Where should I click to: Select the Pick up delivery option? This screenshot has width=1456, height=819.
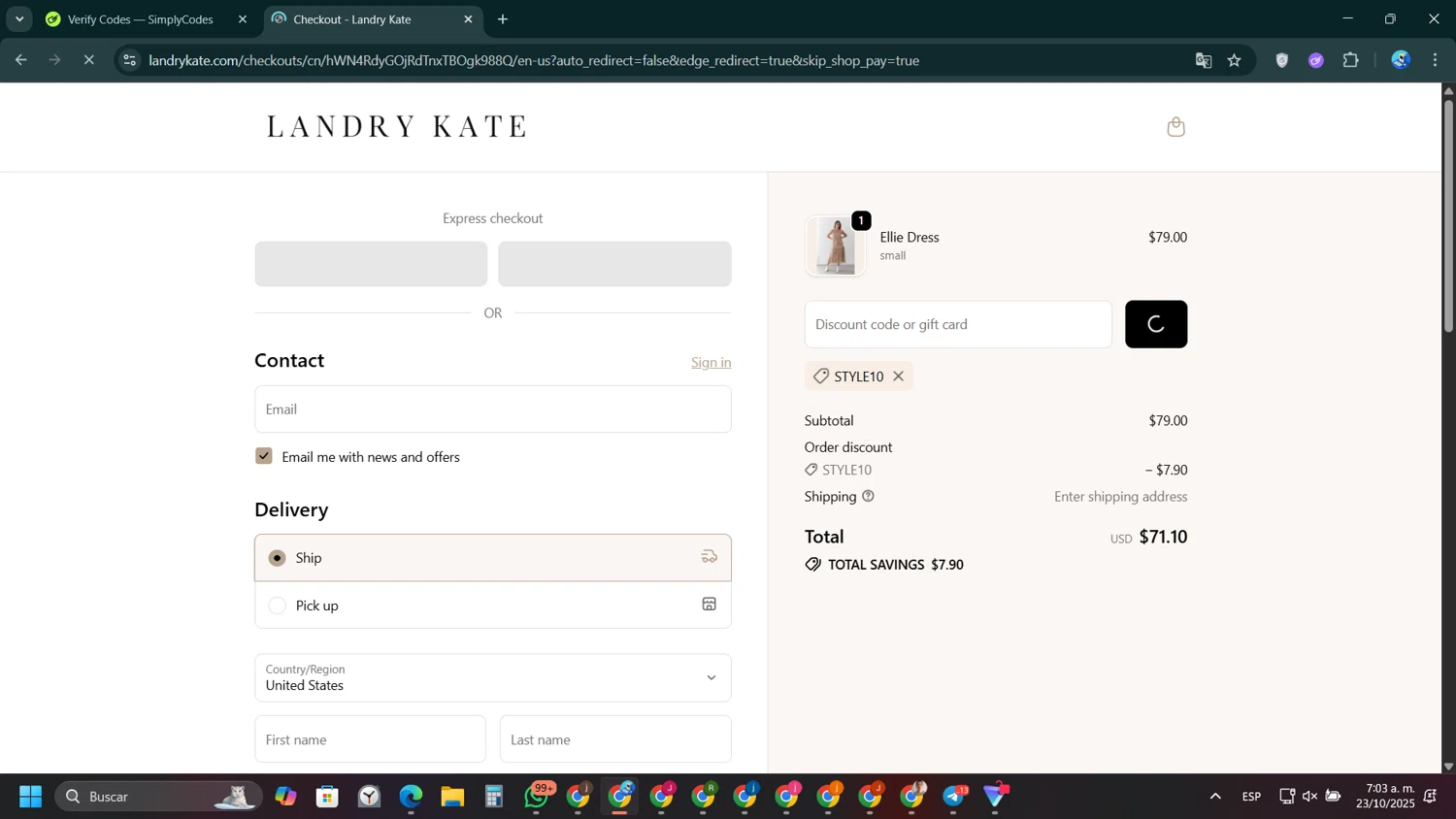point(493,606)
